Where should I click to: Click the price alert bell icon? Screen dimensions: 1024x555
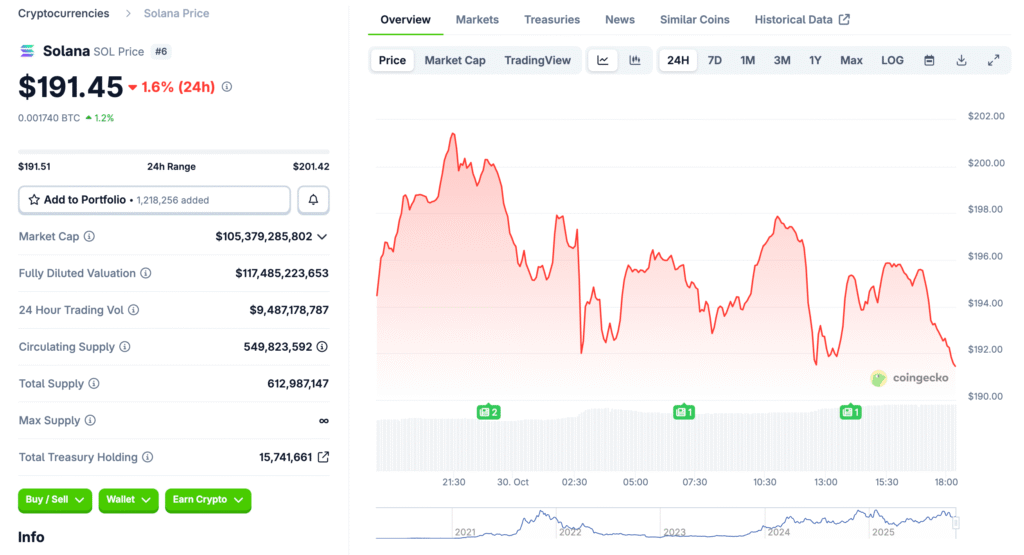pos(313,200)
